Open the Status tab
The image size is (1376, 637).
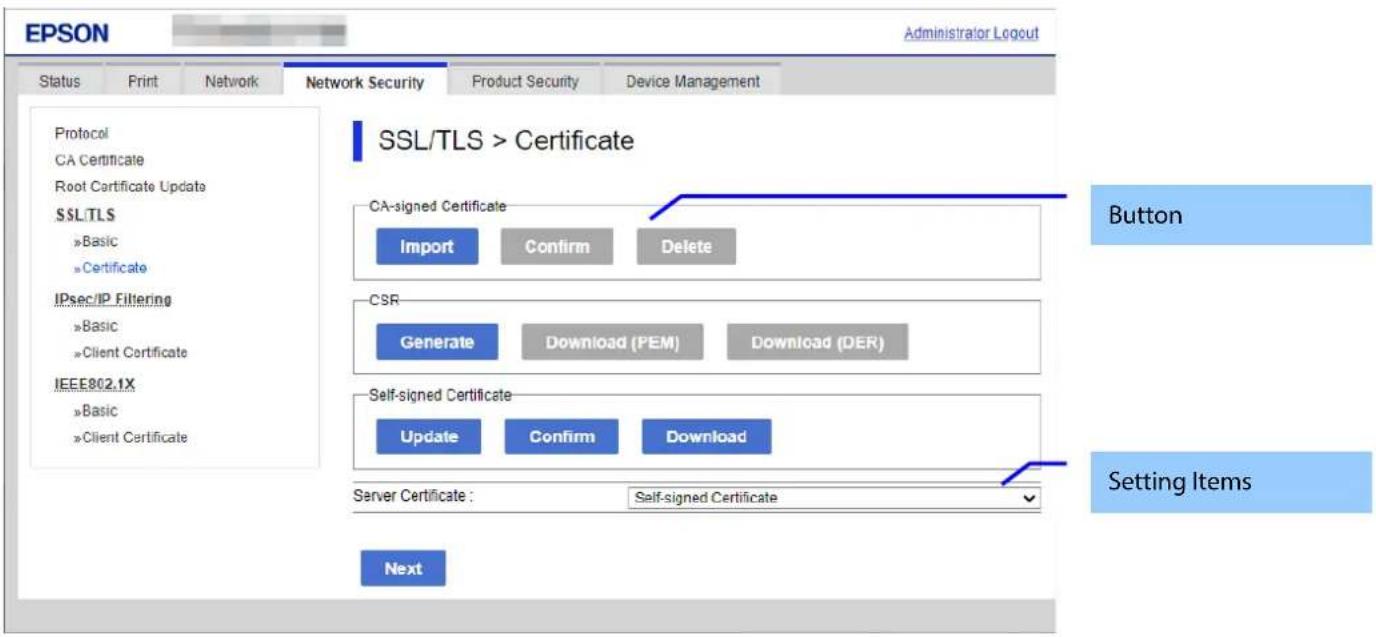point(59,82)
